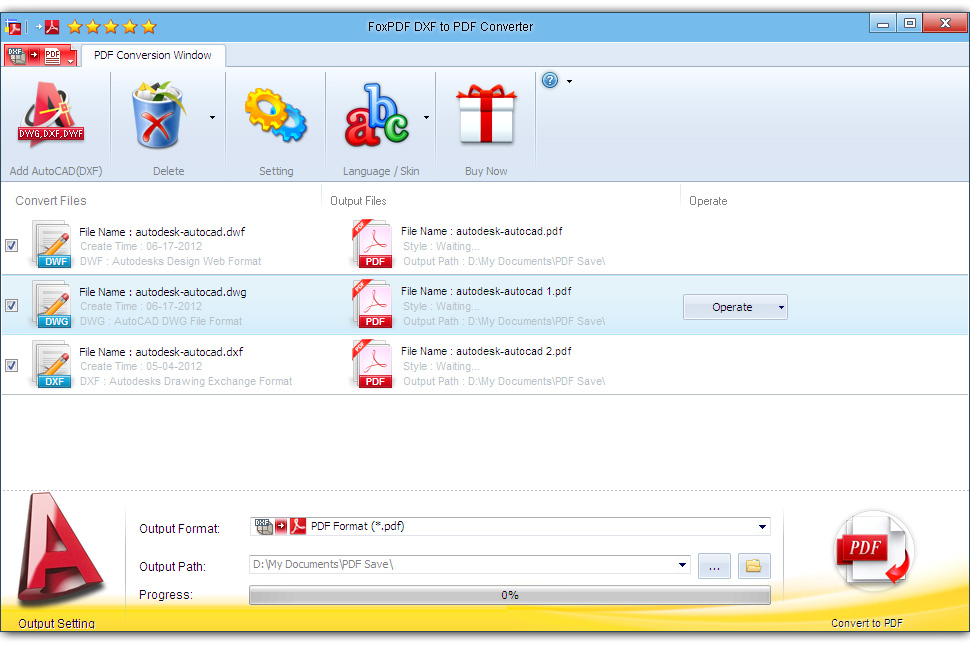Click the 0% progress bar
Image resolution: width=970 pixels, height=645 pixels.
pos(510,595)
